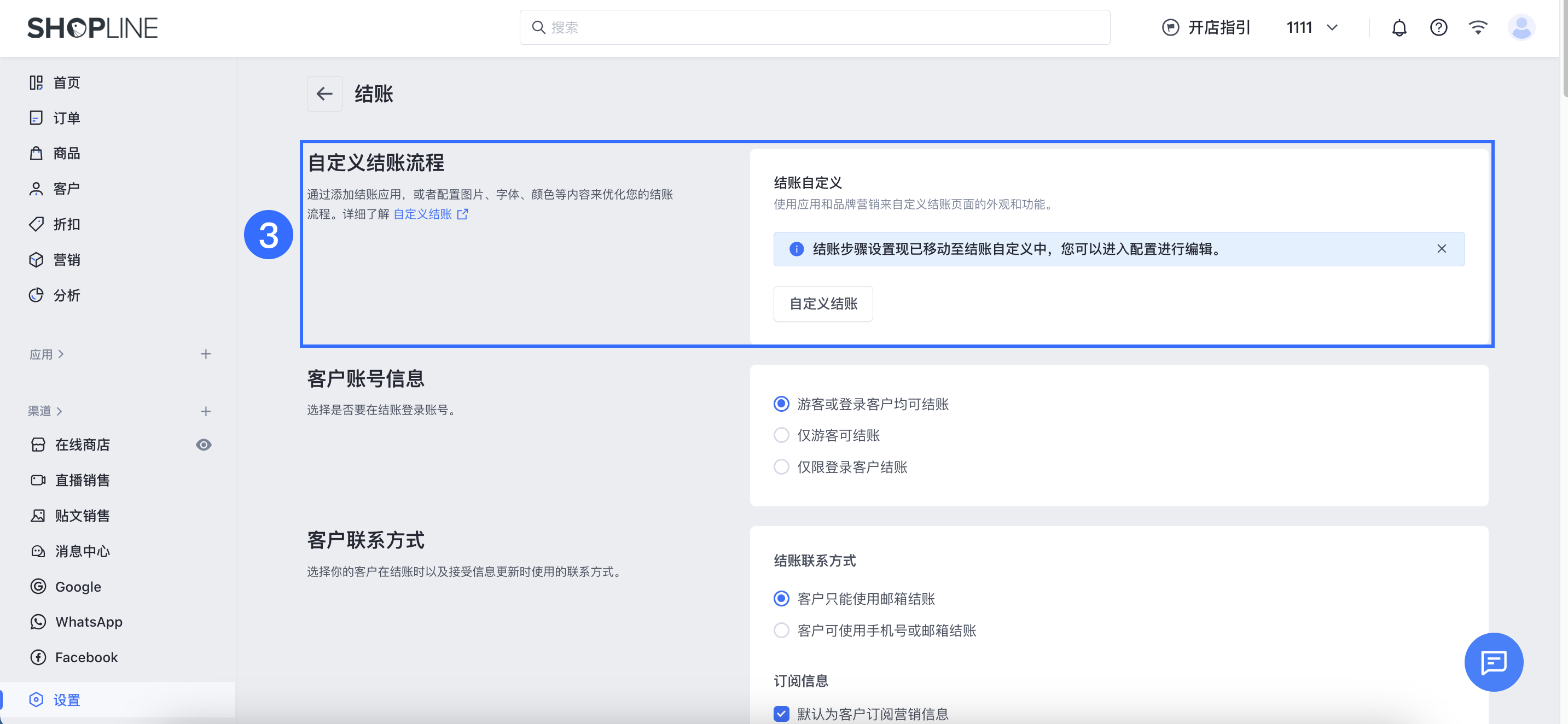1568x724 pixels.
Task: Open the live chat support bubble
Action: 1493,662
